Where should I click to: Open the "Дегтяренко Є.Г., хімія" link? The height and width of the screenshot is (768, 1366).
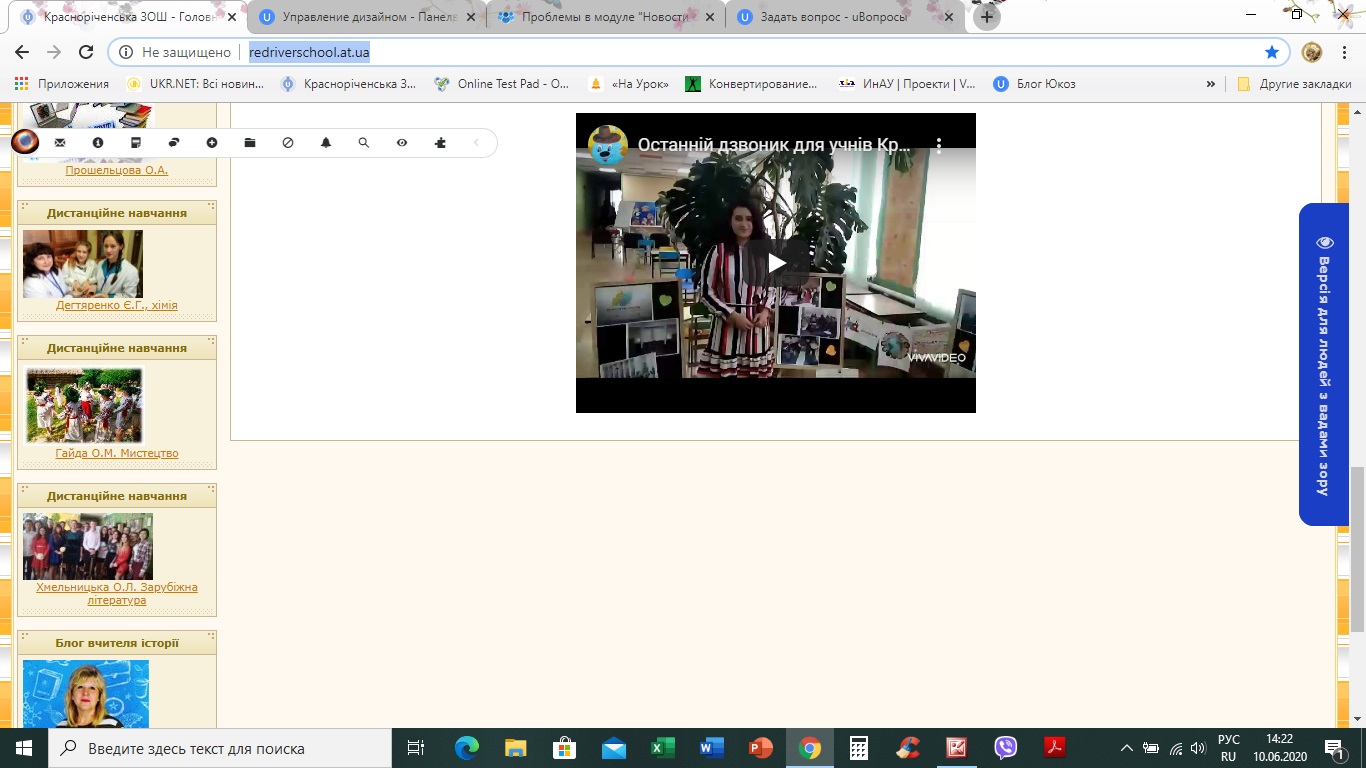pyautogui.click(x=117, y=305)
